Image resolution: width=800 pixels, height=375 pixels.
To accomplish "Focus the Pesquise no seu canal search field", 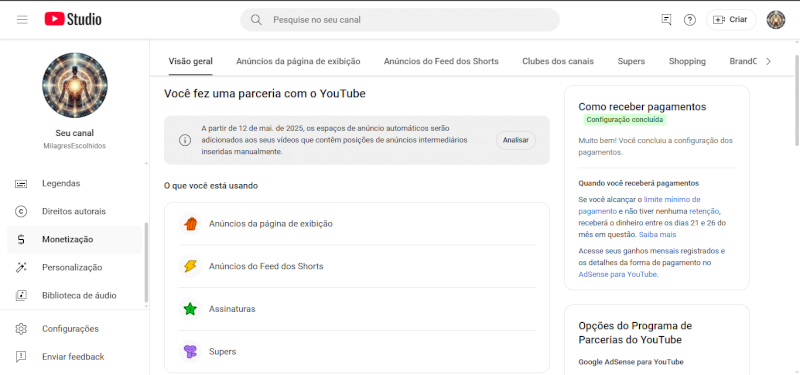I will [x=399, y=20].
